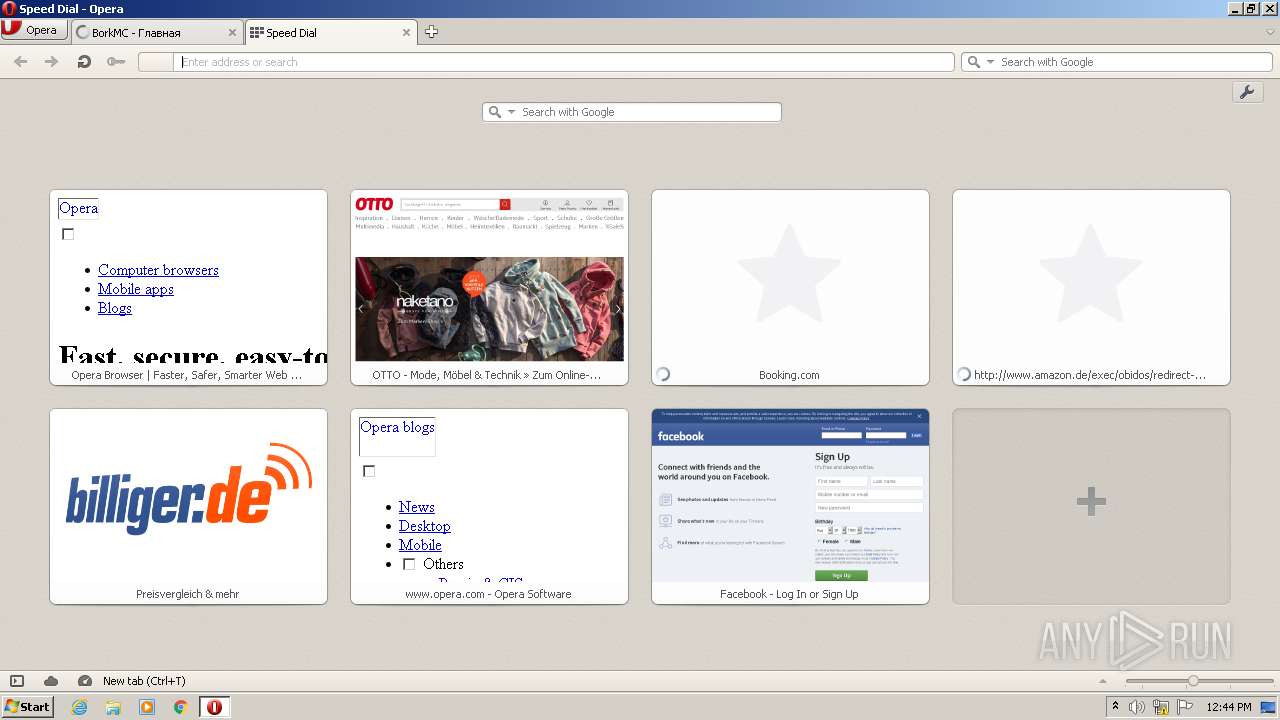
Task: Open Opera Link cloud icon
Action: pos(51,681)
